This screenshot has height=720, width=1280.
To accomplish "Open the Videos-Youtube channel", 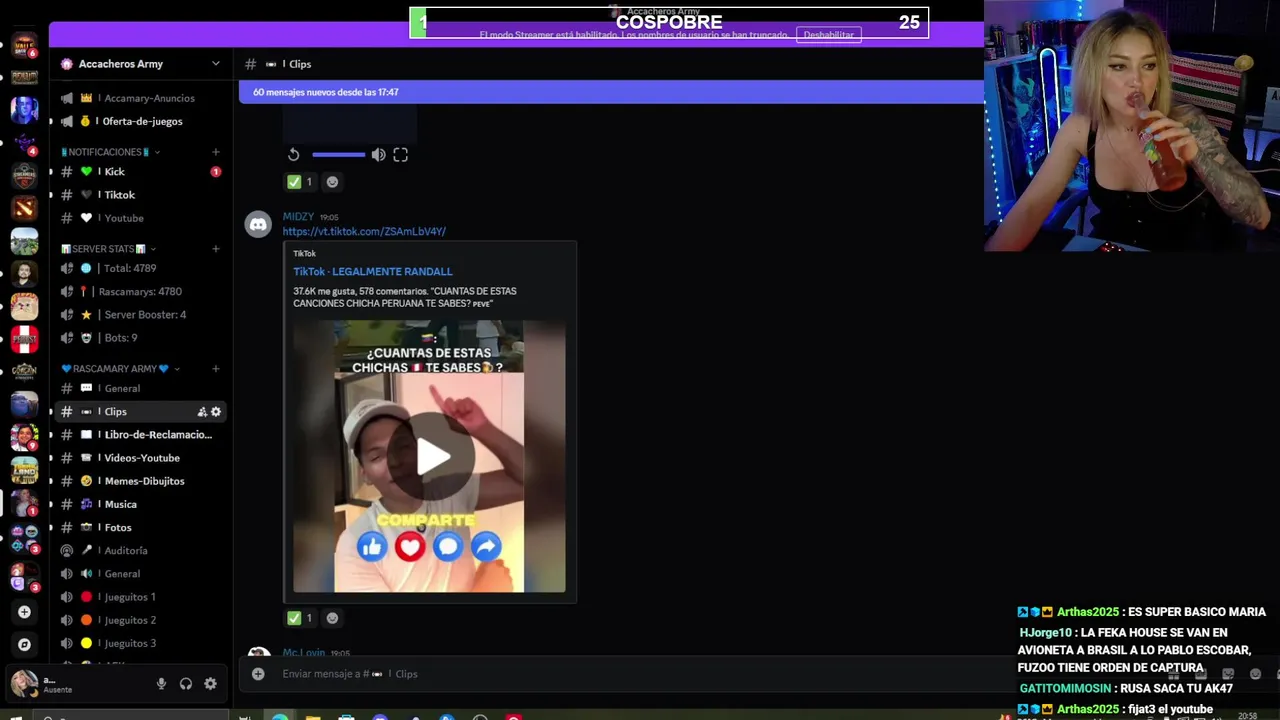I will 139,458.
